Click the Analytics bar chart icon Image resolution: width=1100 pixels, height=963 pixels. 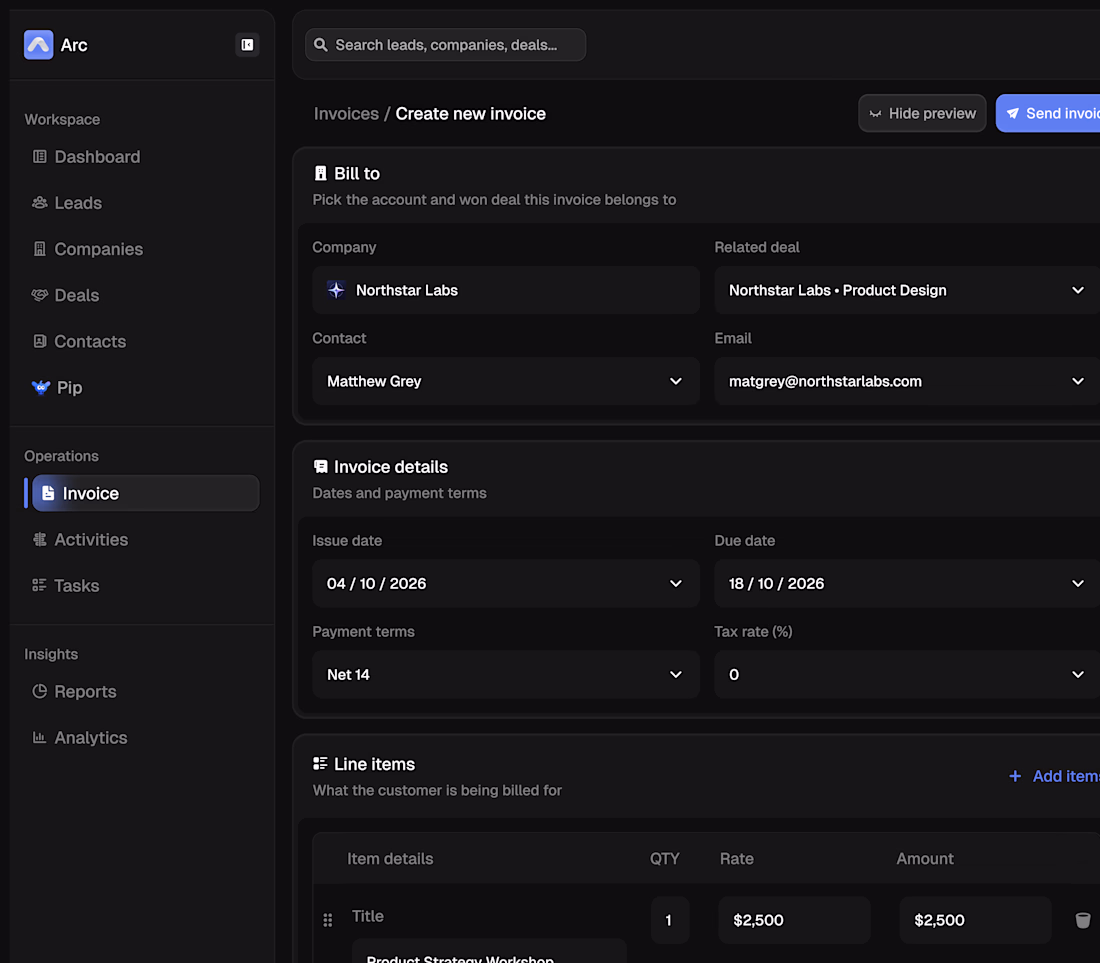coord(40,737)
